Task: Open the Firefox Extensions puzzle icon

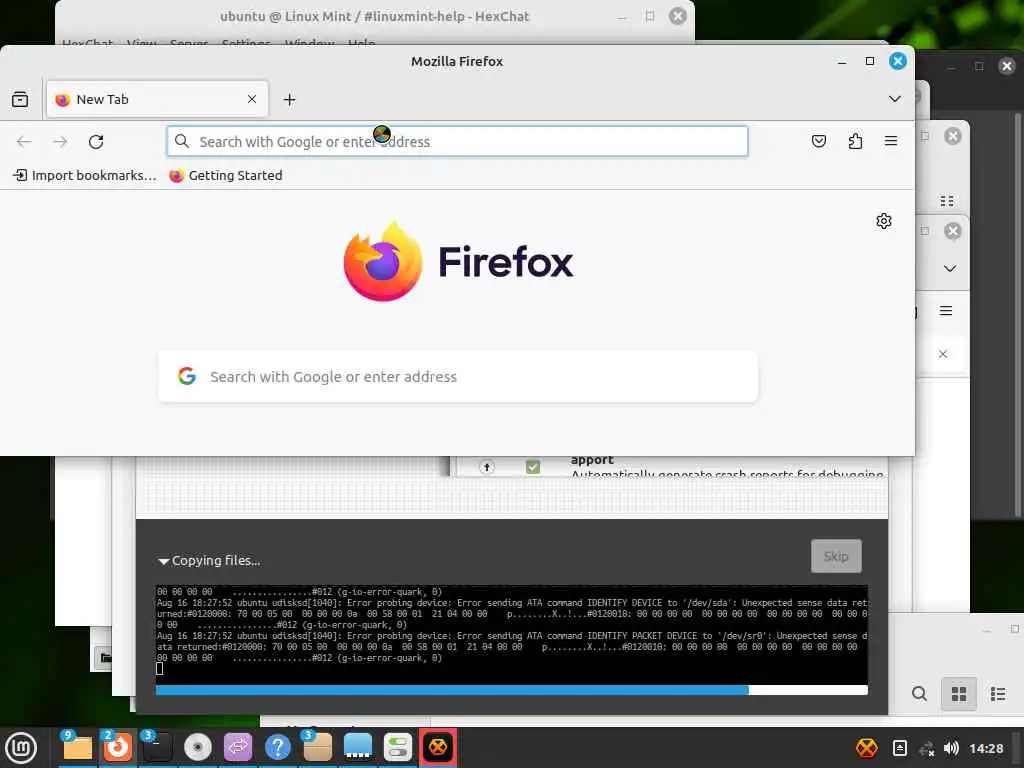Action: 855,141
